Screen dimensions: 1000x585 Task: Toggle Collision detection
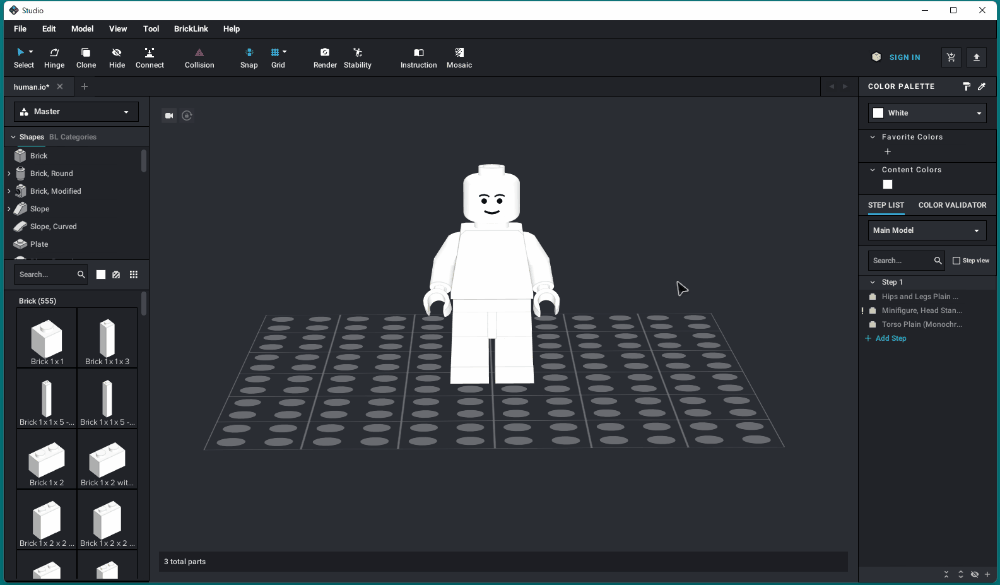pos(199,57)
